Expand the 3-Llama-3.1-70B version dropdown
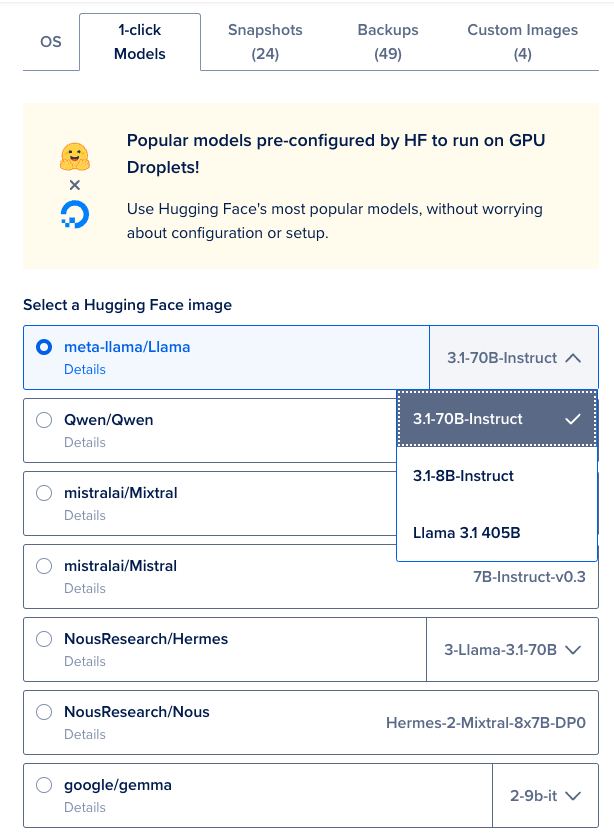Image resolution: width=614 pixels, height=835 pixels. (x=512, y=650)
